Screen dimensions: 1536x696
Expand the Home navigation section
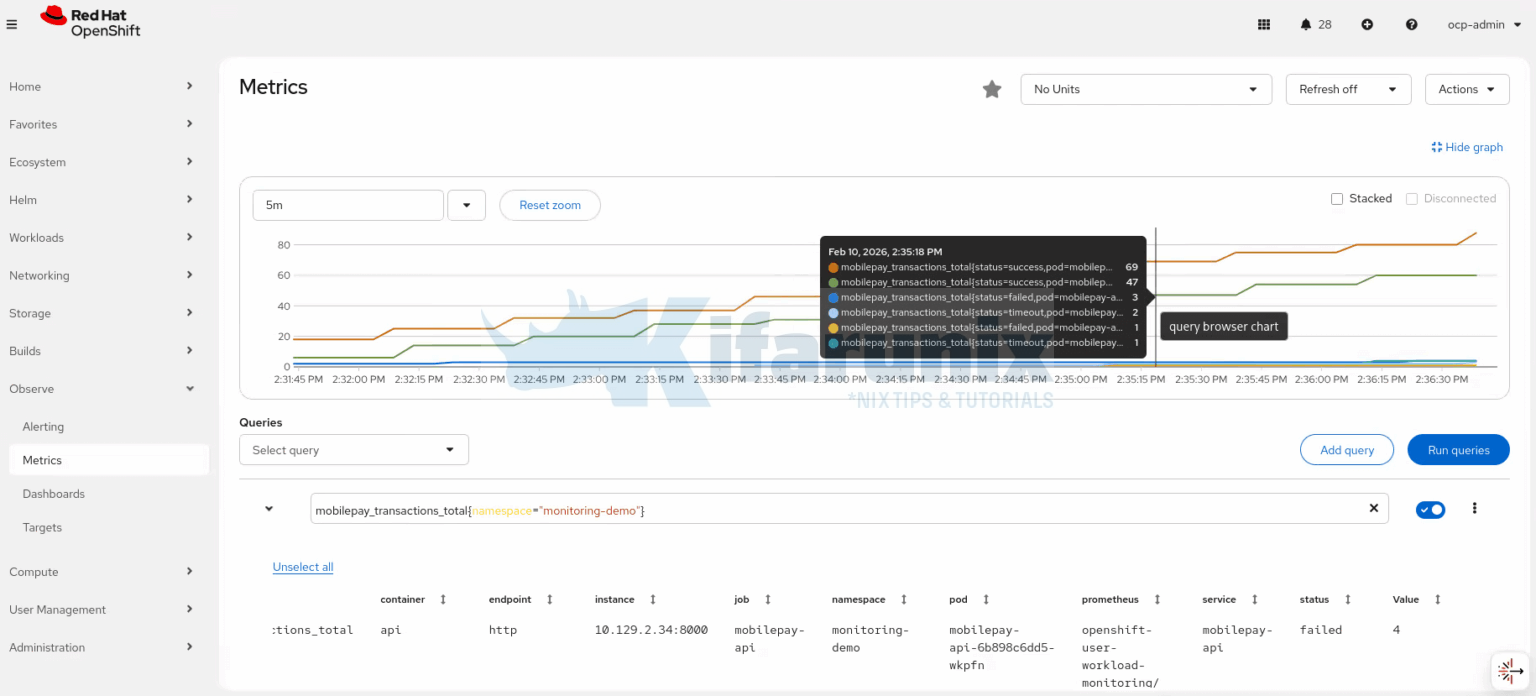[x=102, y=87]
